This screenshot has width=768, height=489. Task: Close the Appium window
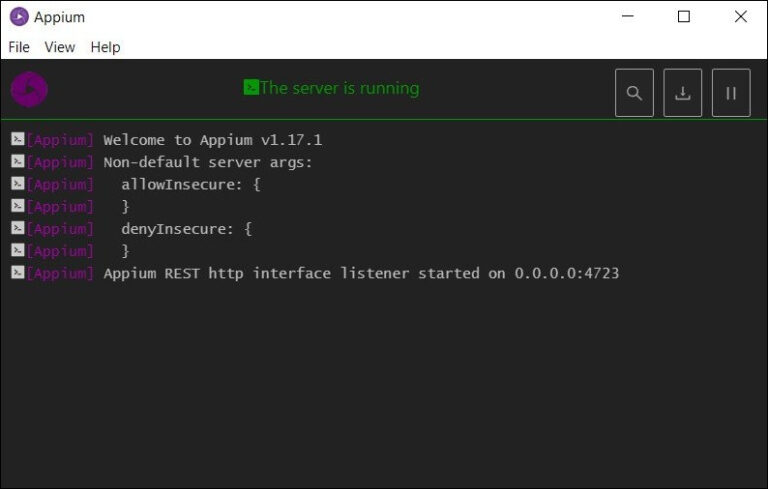pyautogui.click(x=741, y=17)
